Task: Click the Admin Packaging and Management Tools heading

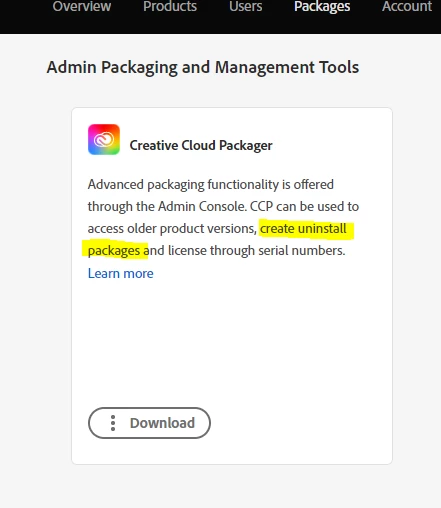Action: coord(203,68)
